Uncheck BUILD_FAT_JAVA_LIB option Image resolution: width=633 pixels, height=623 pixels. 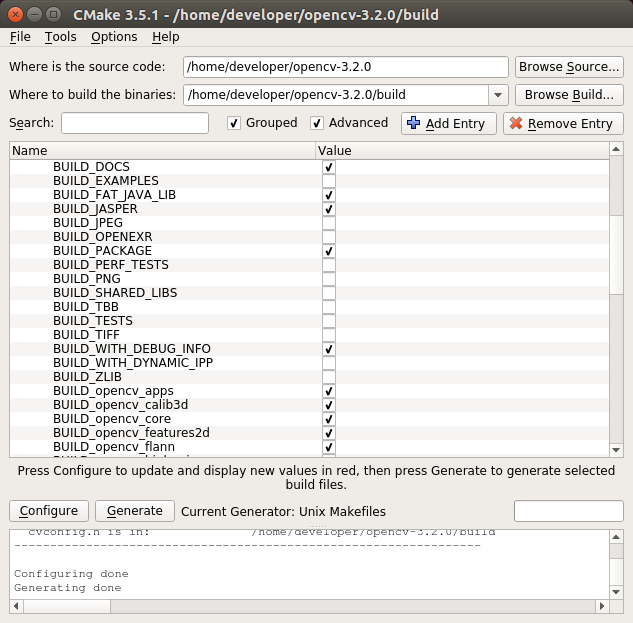(x=329, y=195)
